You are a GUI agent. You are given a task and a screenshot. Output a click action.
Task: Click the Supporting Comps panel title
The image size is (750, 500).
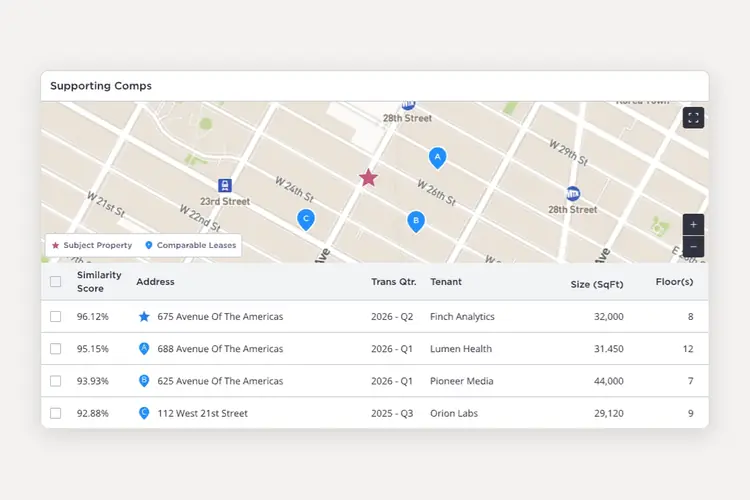click(x=101, y=86)
